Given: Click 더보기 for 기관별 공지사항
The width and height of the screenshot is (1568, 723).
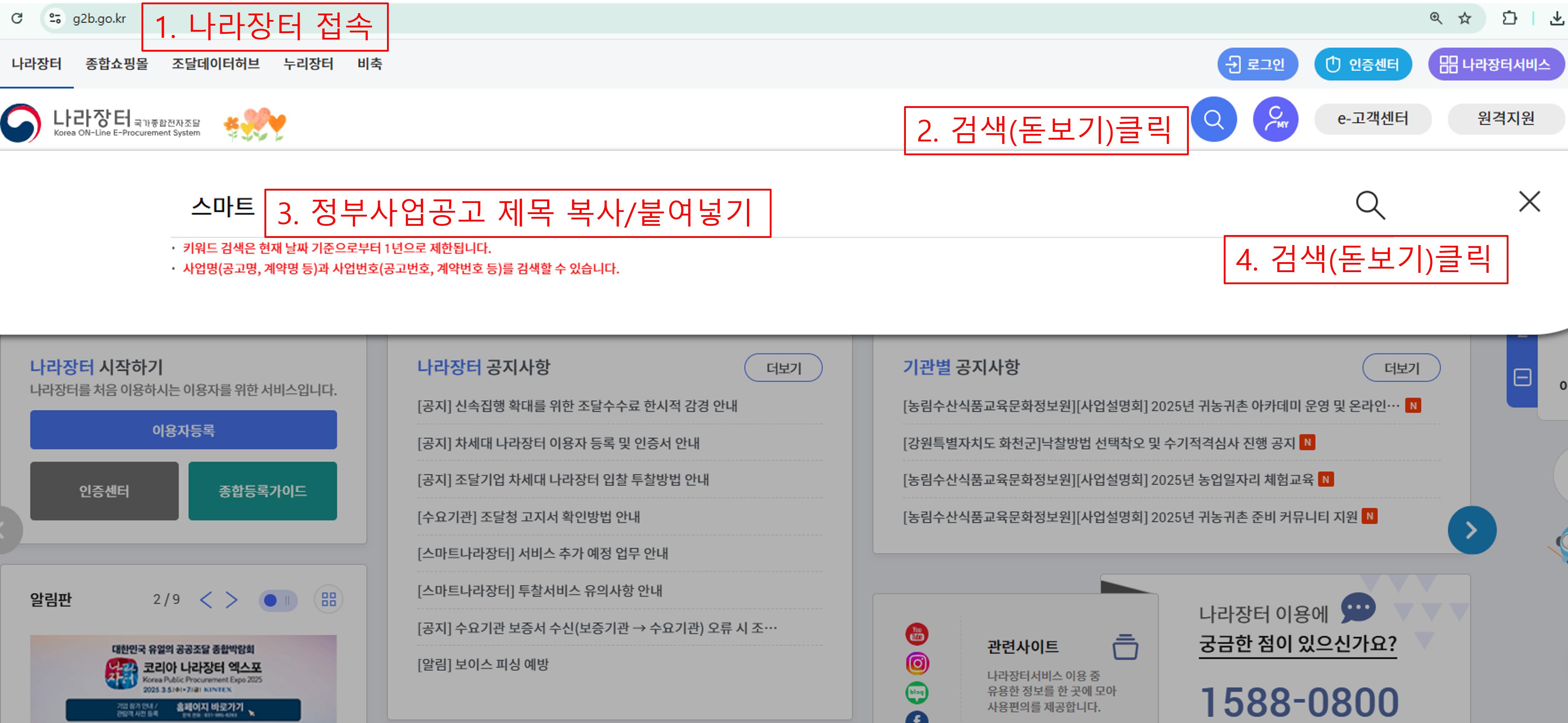Looking at the screenshot, I should (x=1401, y=368).
